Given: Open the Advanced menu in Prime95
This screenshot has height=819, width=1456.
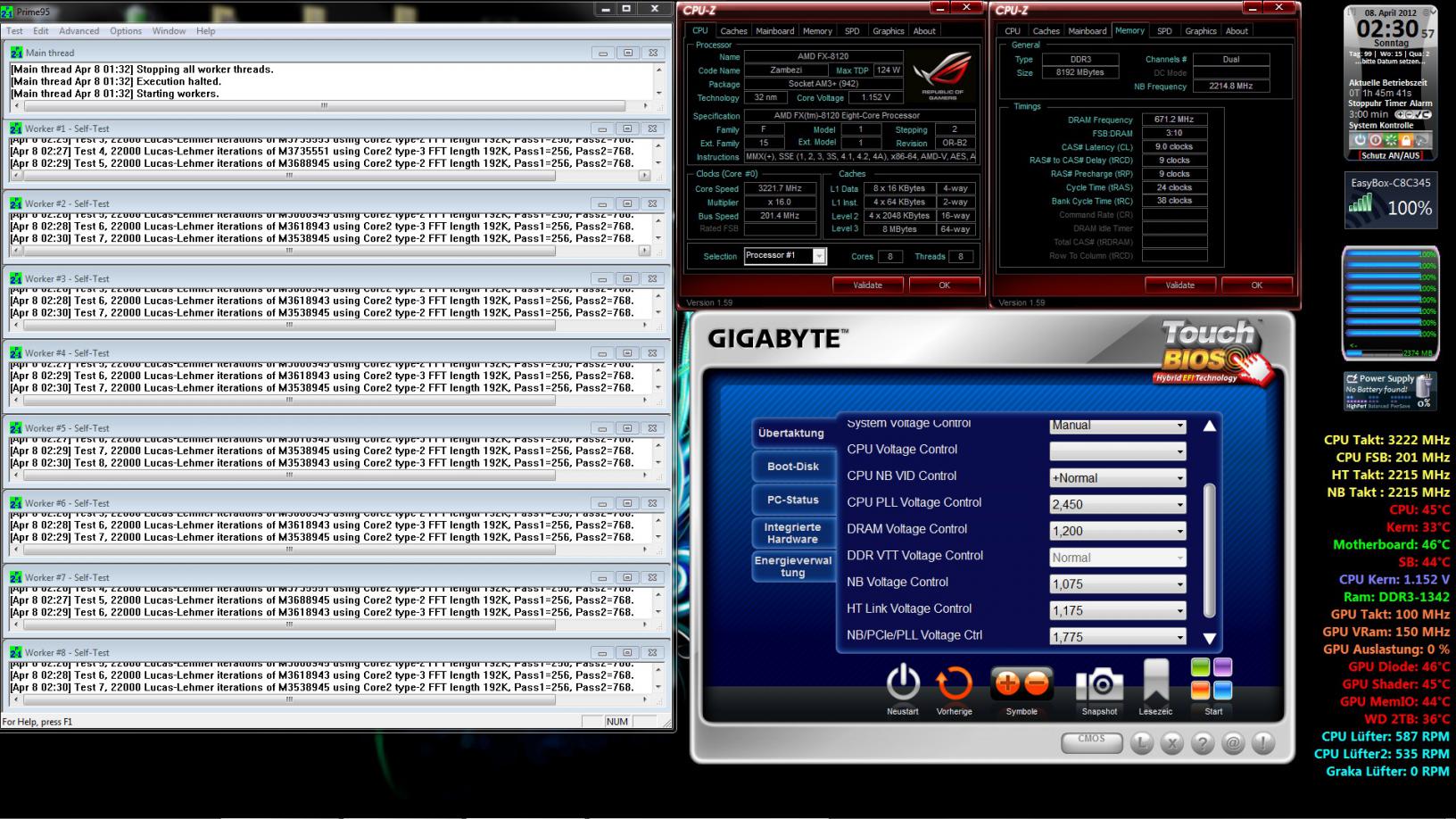Looking at the screenshot, I should 79,31.
